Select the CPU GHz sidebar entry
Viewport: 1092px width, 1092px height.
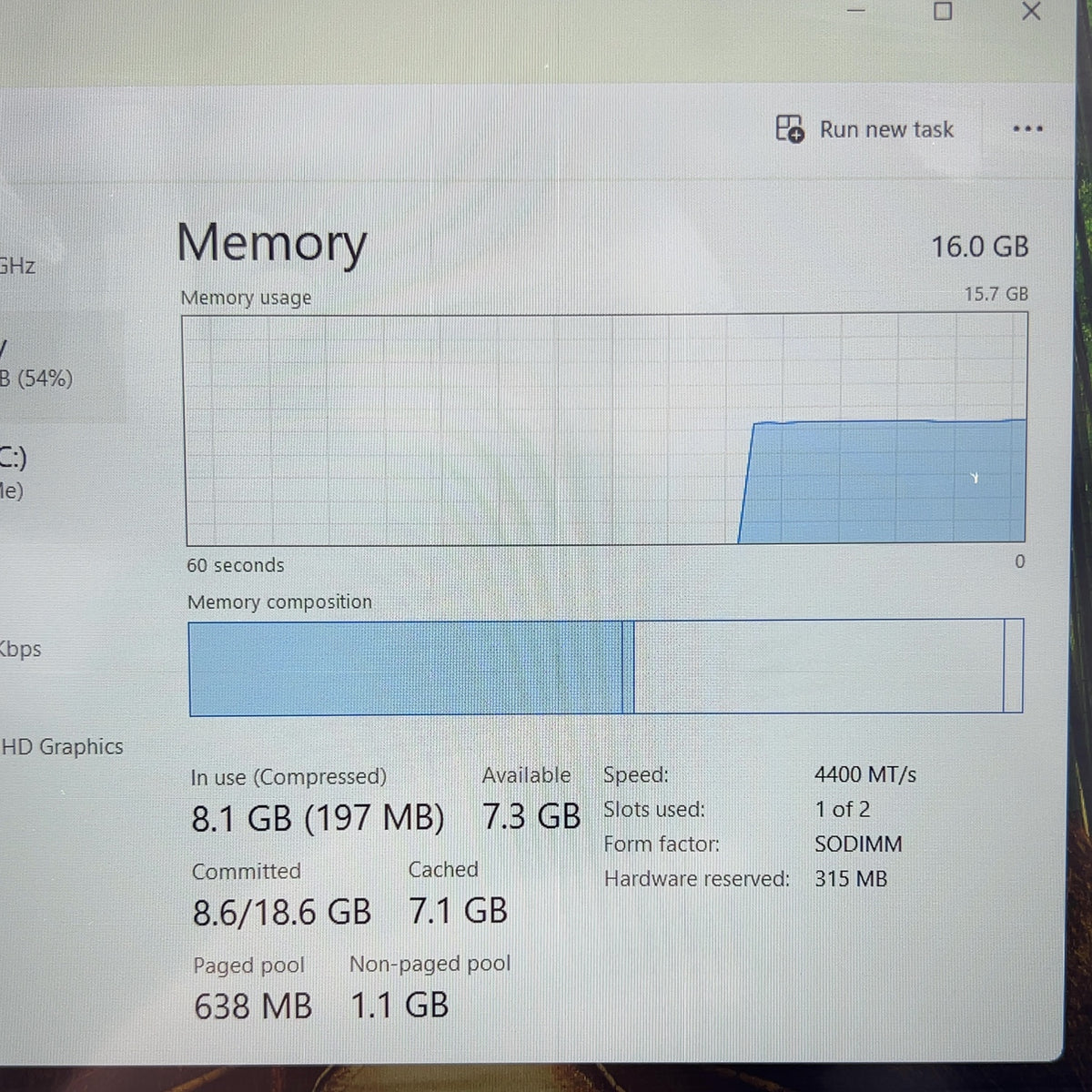click(x=17, y=266)
